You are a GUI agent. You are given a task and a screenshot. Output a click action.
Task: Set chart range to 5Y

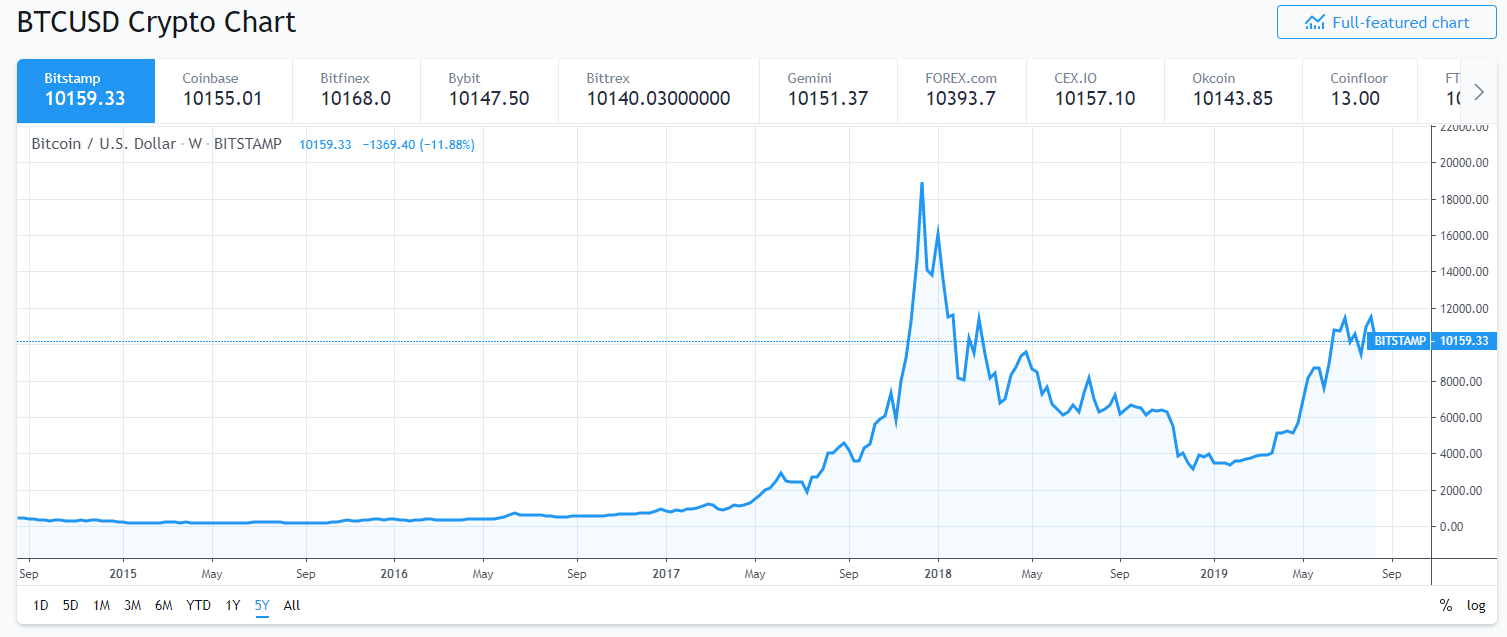(x=262, y=605)
